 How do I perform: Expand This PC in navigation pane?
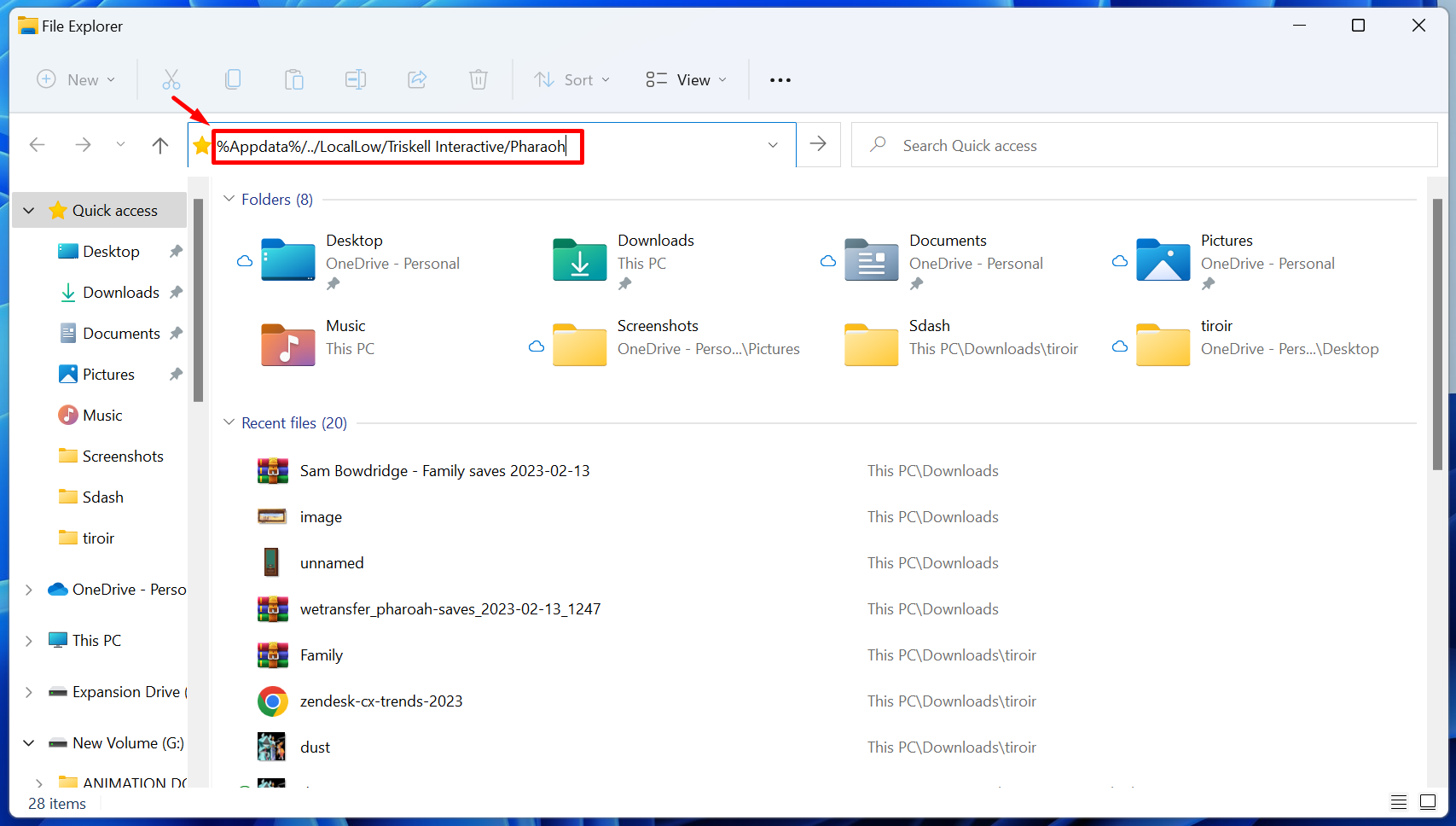[29, 641]
